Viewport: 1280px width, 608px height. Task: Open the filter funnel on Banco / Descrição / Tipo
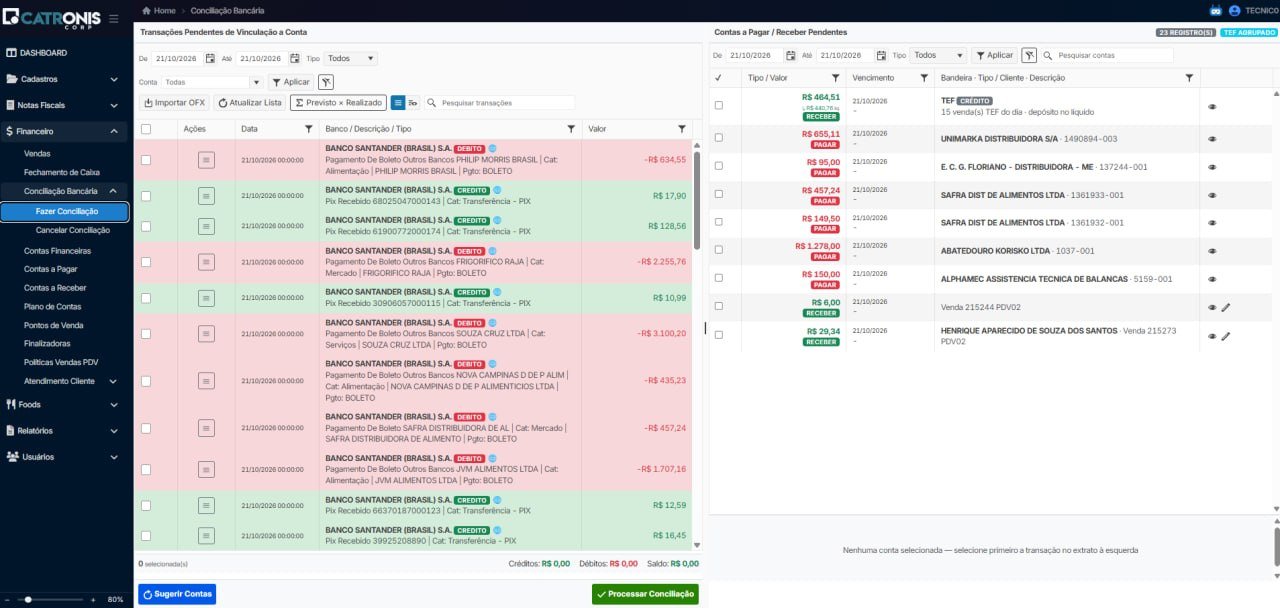[x=571, y=129]
